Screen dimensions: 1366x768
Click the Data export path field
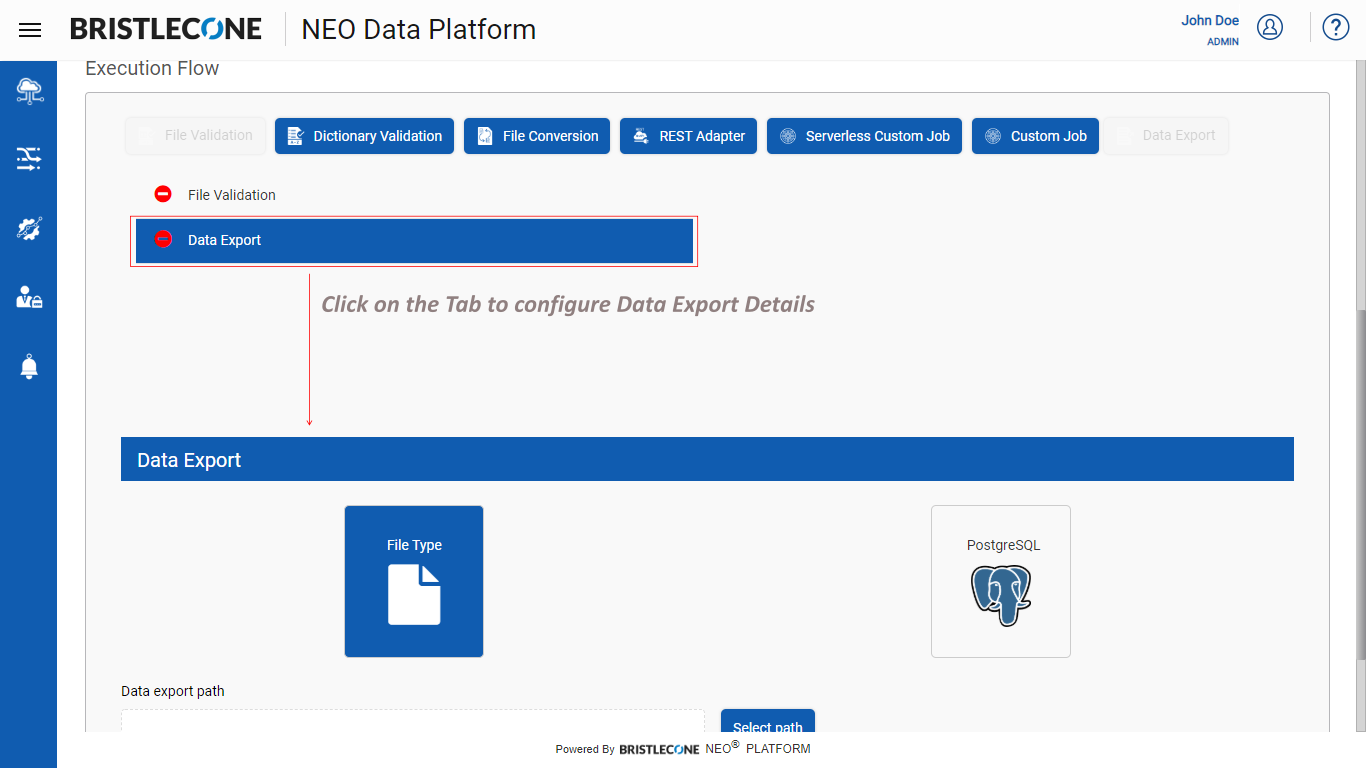pyautogui.click(x=413, y=721)
